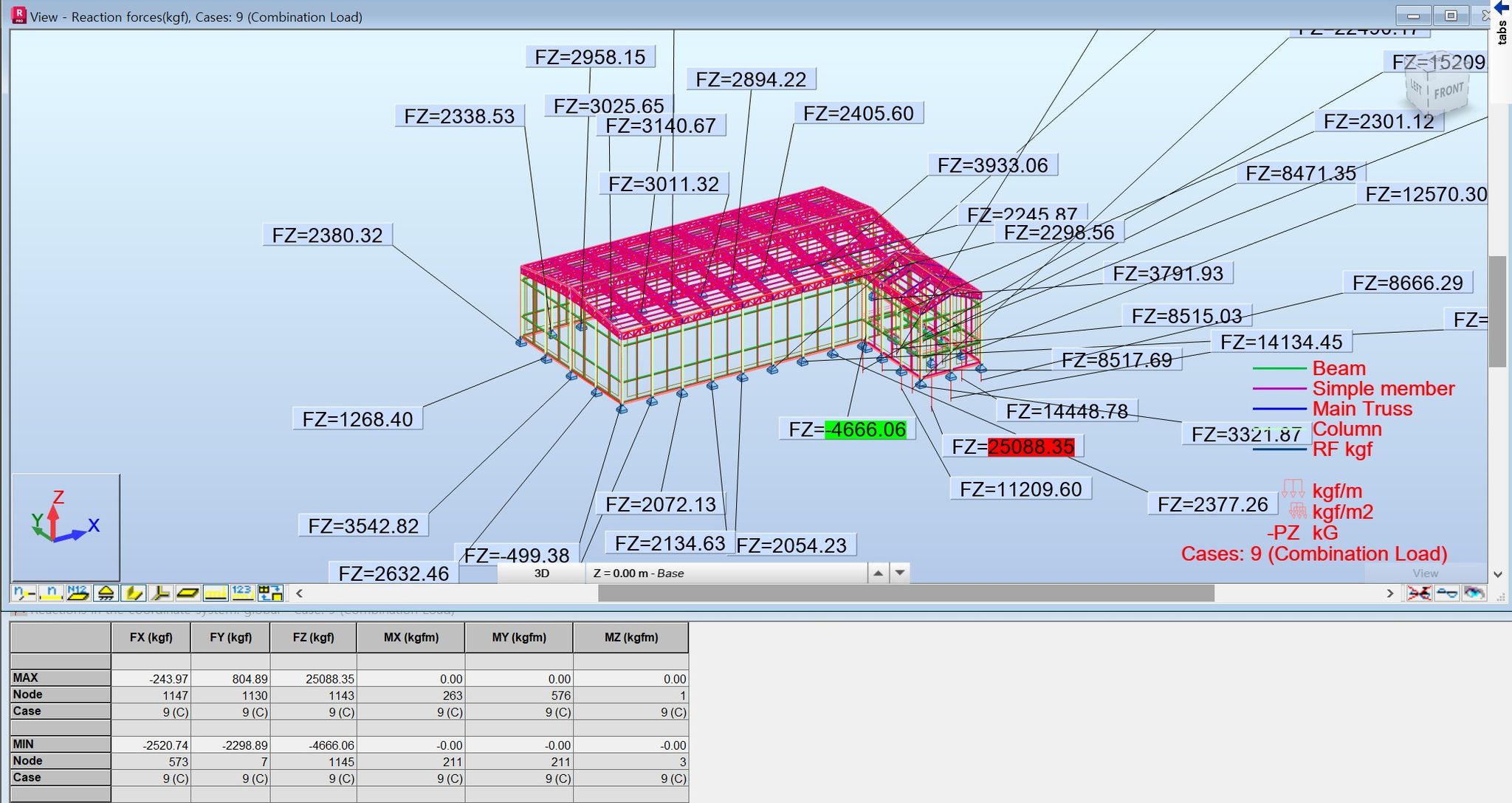Restore the view window size button

pos(1451,15)
